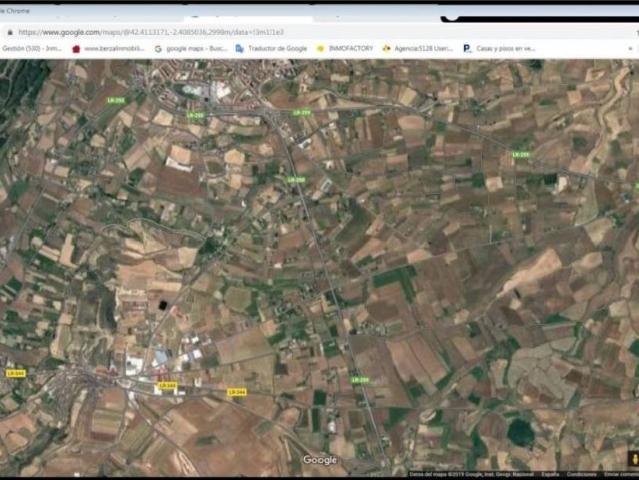Open the Agencia:5128 bookmark
Screen dimensions: 639x480
[x=418, y=48]
